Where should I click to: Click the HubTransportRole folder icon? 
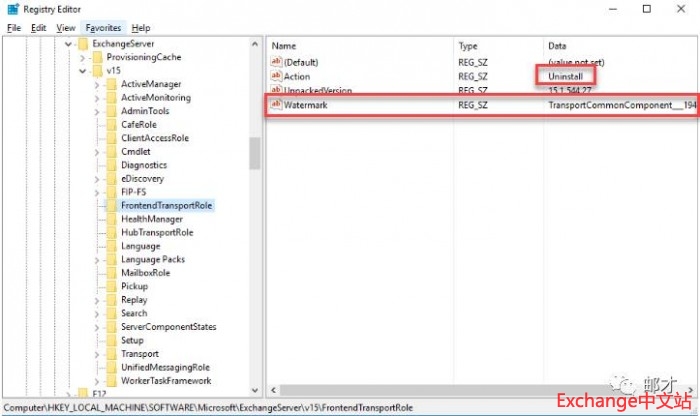click(x=111, y=232)
